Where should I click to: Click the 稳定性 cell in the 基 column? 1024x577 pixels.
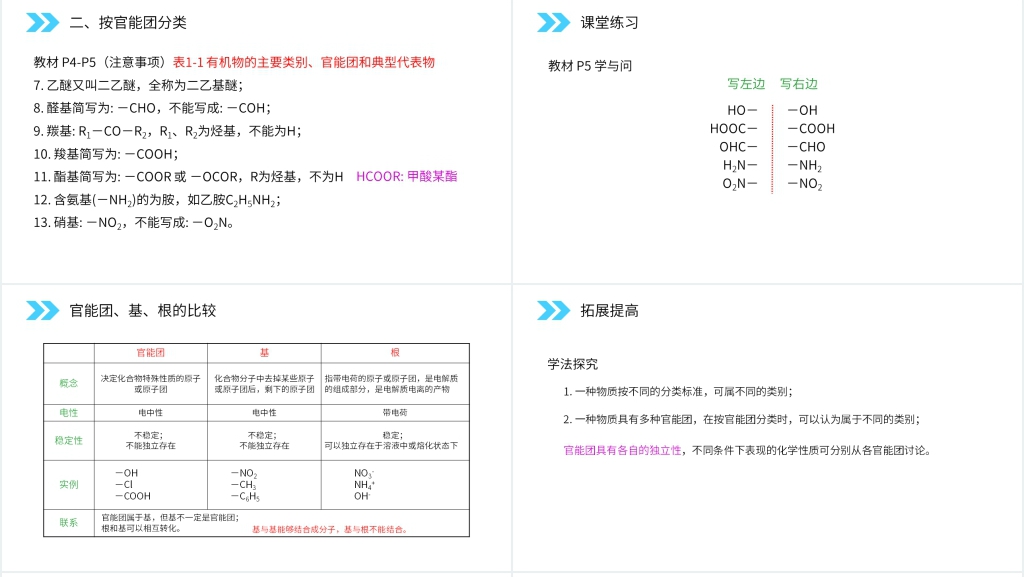262,441
